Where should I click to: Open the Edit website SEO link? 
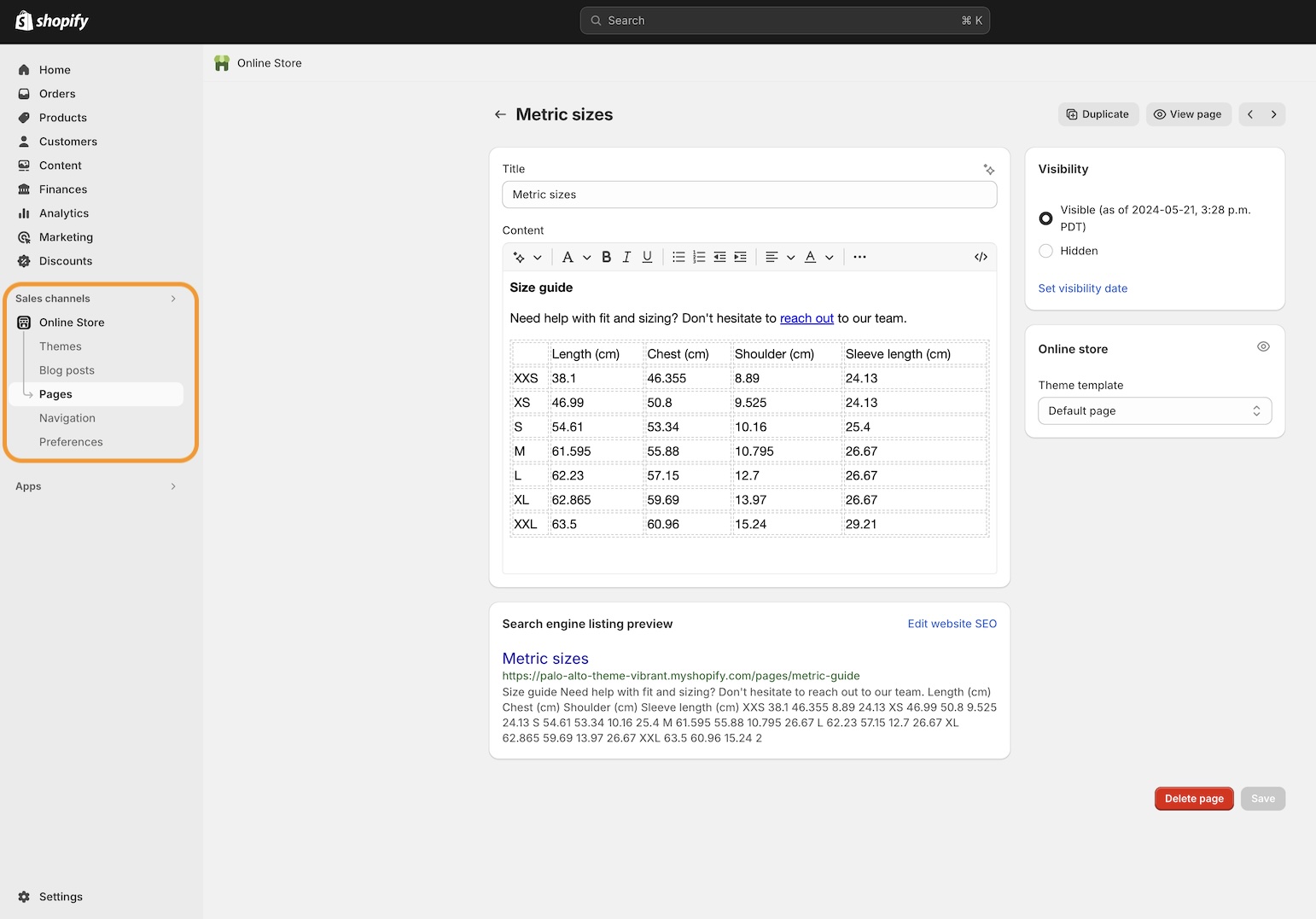[x=952, y=624]
